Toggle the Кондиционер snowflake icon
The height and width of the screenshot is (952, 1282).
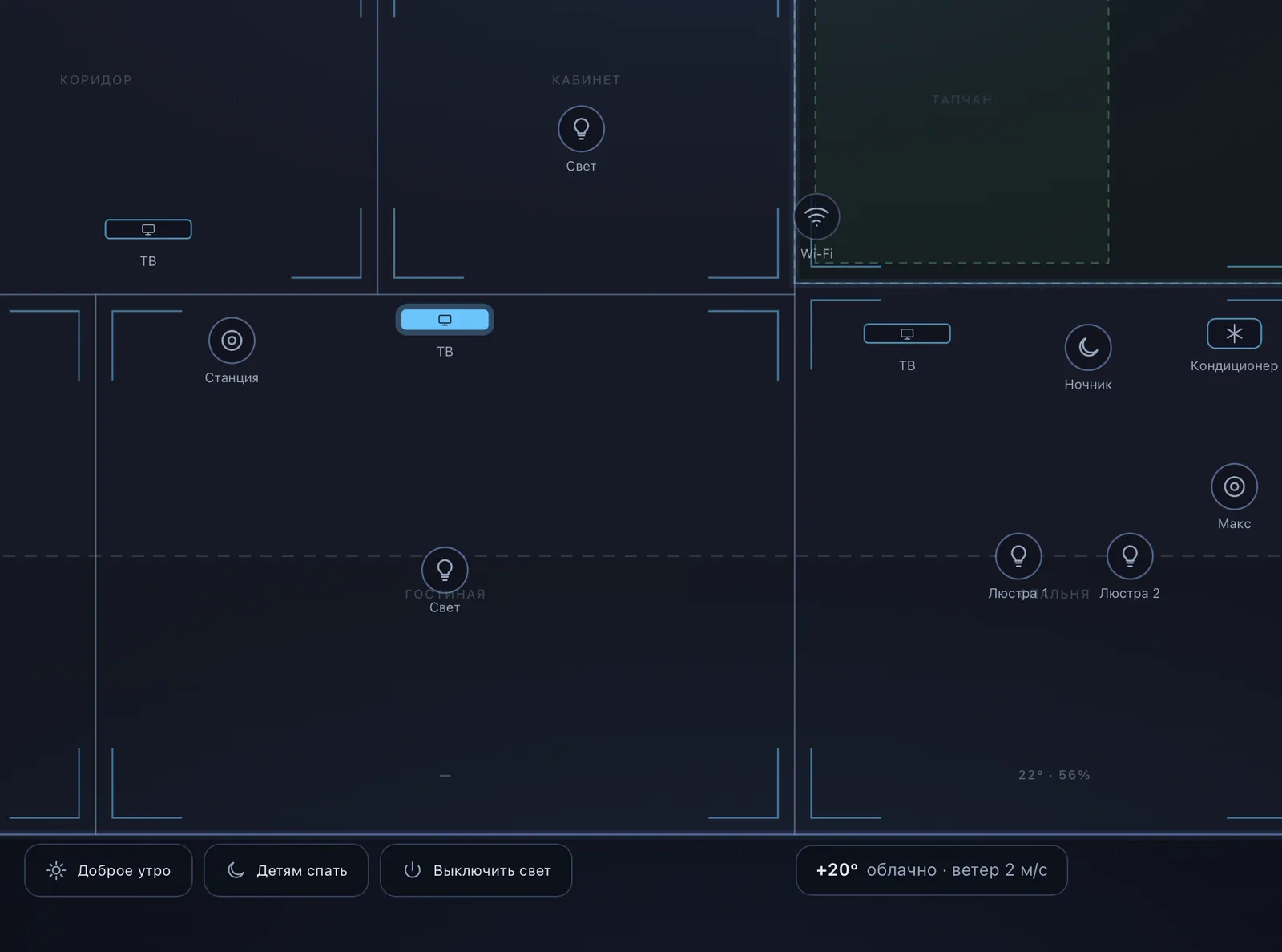click(1234, 333)
